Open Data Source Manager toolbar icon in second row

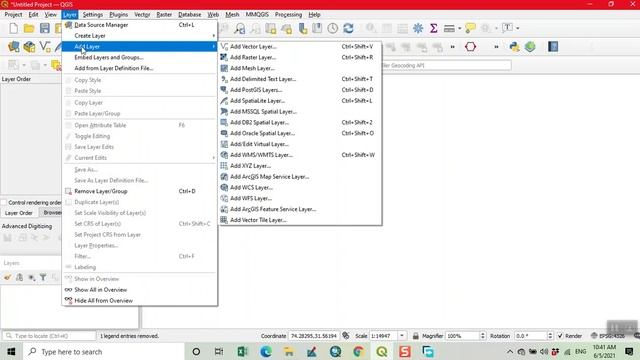click(x=13, y=47)
